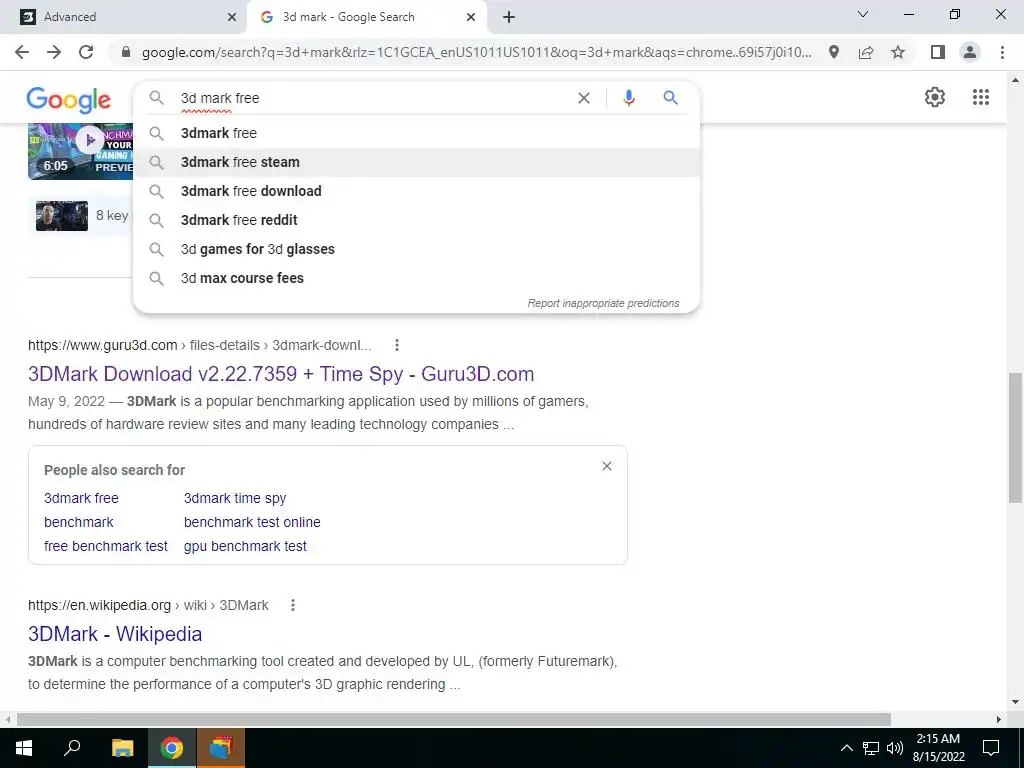The height and width of the screenshot is (768, 1024).
Task: Click the address bar URL
Action: (x=477, y=52)
